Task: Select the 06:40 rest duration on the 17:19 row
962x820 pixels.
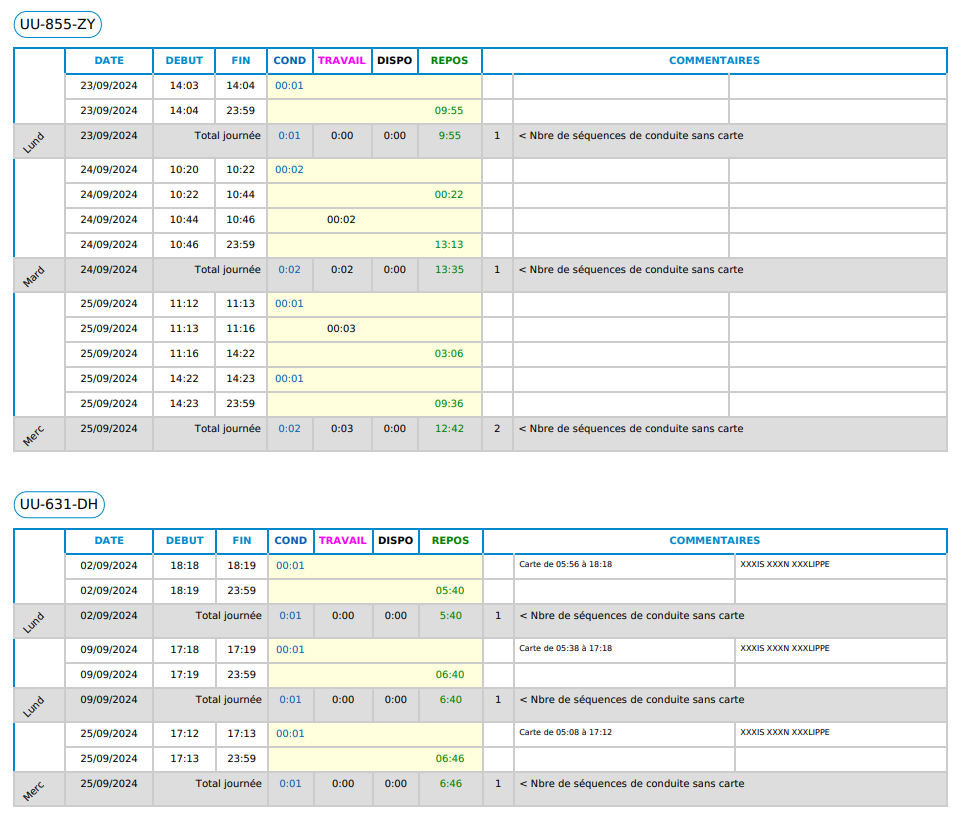Action: [x=450, y=675]
